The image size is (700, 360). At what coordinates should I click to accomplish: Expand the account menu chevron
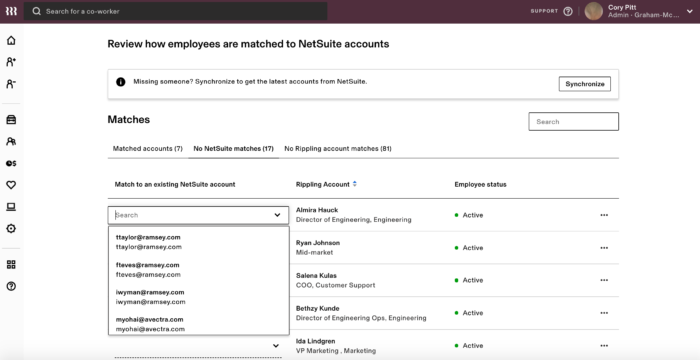[x=690, y=12]
